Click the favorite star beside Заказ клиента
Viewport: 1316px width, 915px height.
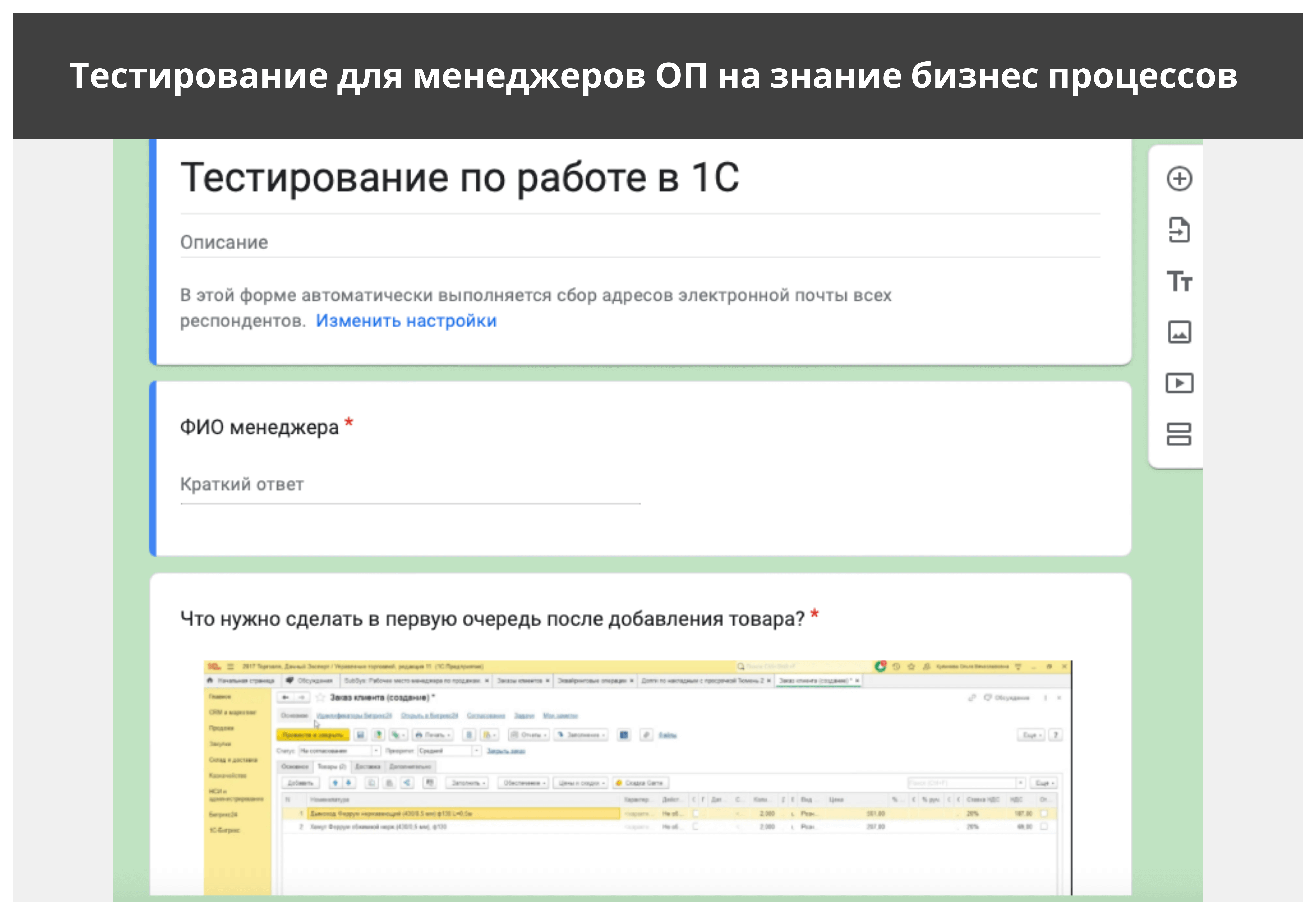tap(320, 698)
